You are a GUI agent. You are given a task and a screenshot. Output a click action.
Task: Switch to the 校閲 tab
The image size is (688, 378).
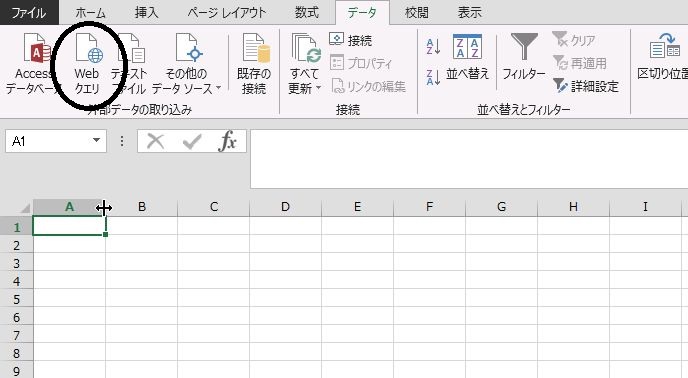pos(416,12)
